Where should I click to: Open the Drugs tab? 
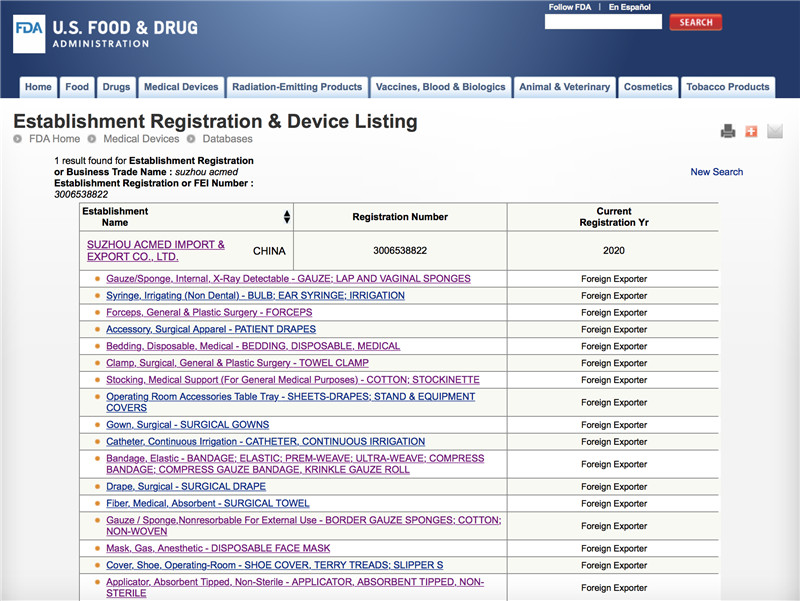coord(116,87)
